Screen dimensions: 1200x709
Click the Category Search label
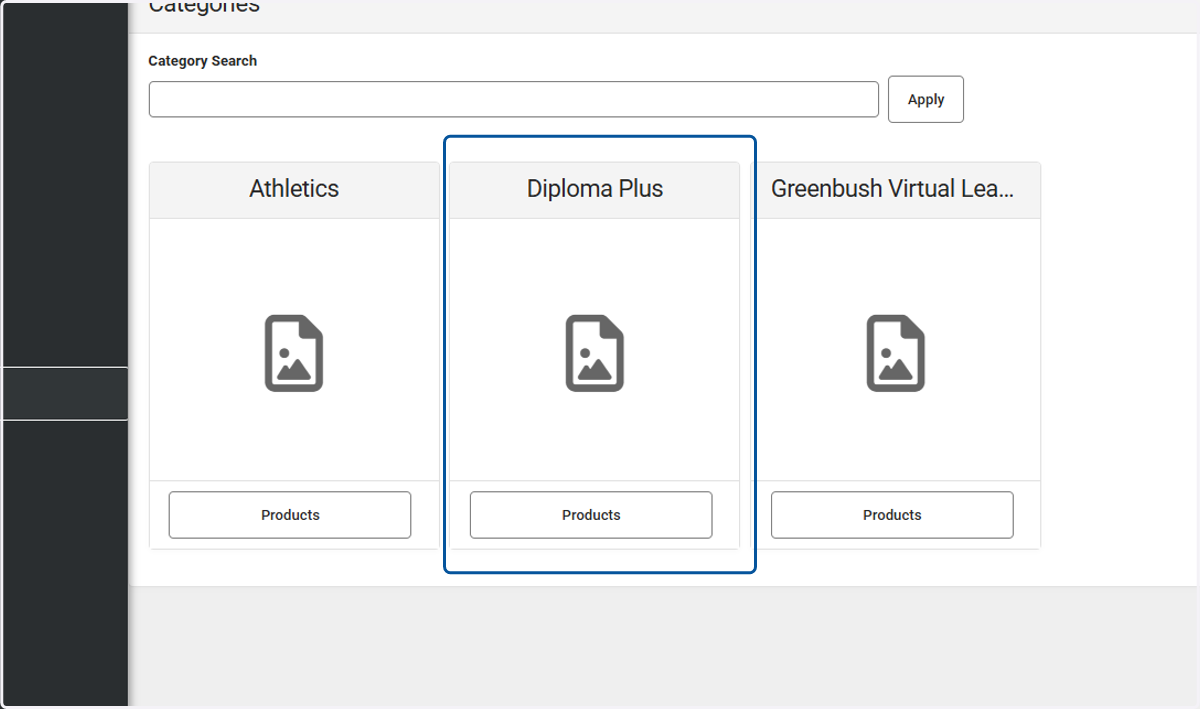[x=203, y=61]
